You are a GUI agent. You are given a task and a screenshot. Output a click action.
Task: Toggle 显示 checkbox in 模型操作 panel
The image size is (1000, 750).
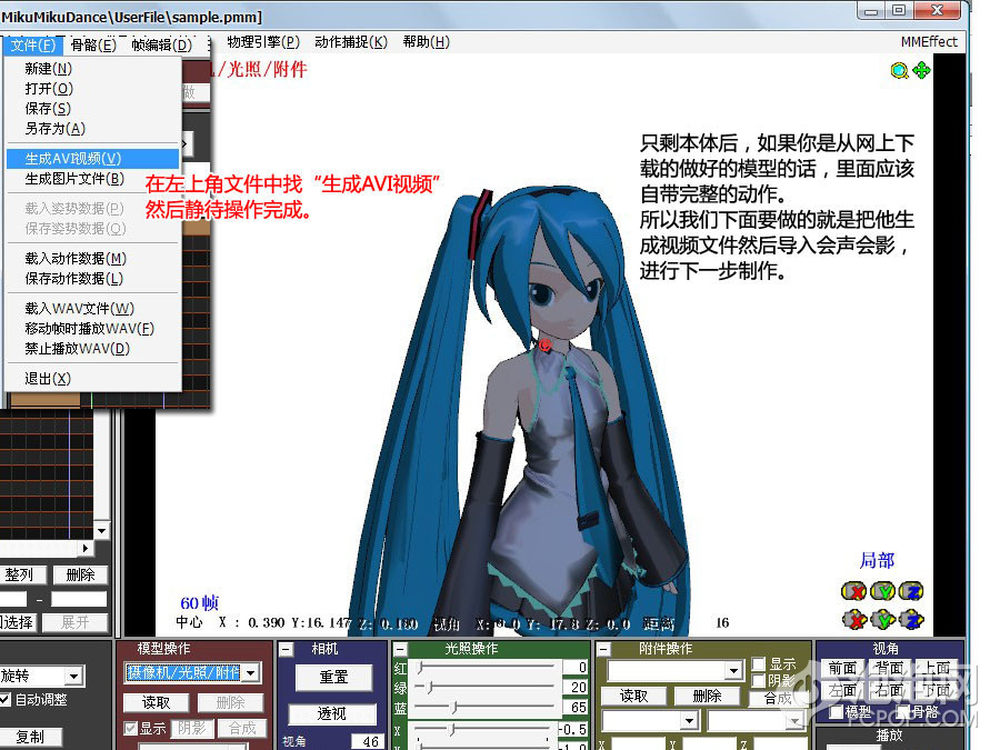131,728
